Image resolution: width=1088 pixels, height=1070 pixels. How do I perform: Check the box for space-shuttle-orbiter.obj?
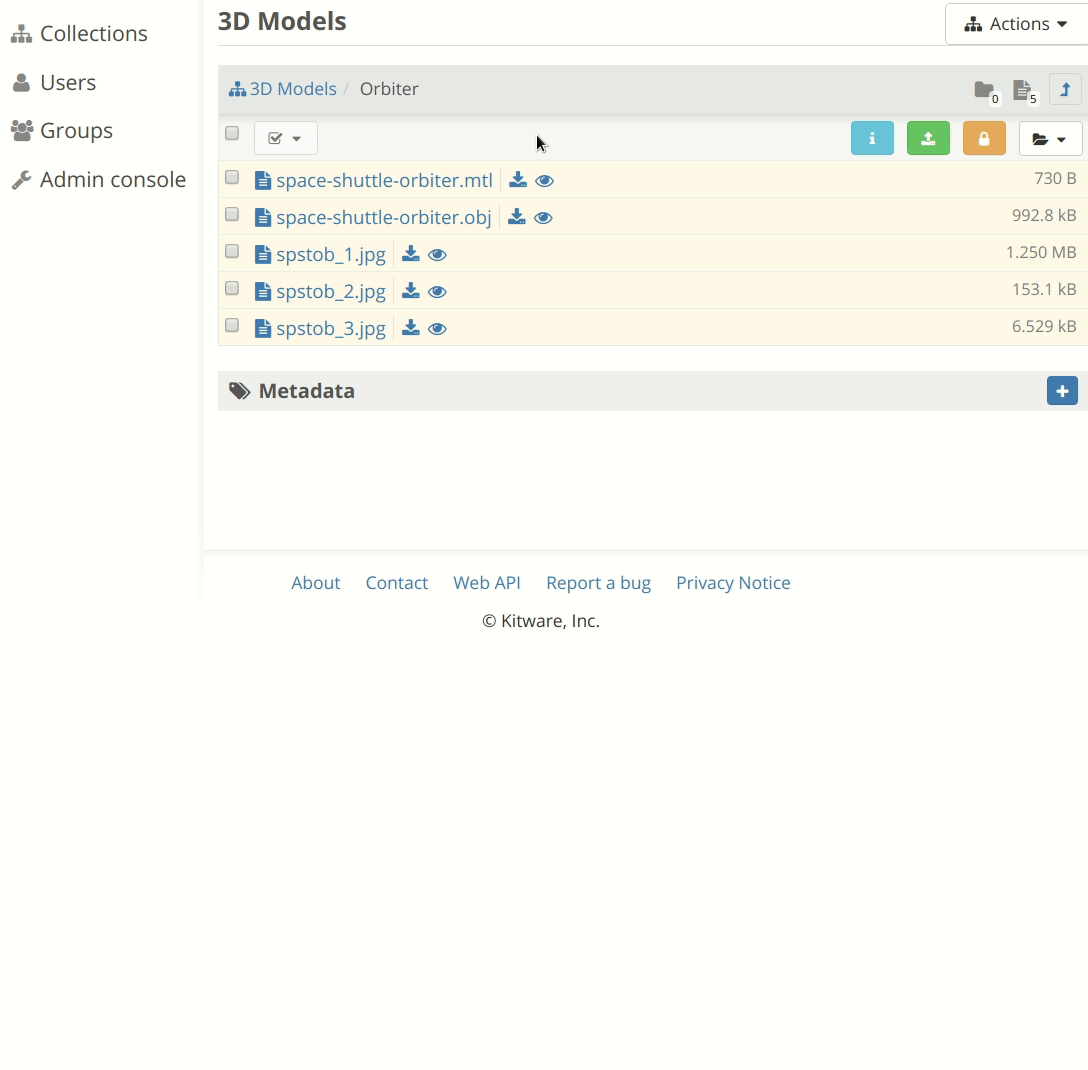tap(232, 214)
